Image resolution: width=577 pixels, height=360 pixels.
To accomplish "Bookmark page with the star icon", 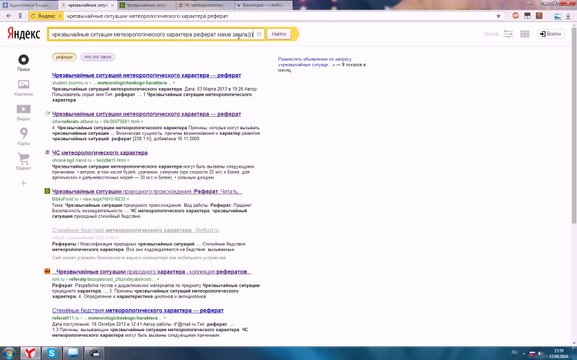I will pyautogui.click(x=498, y=16).
